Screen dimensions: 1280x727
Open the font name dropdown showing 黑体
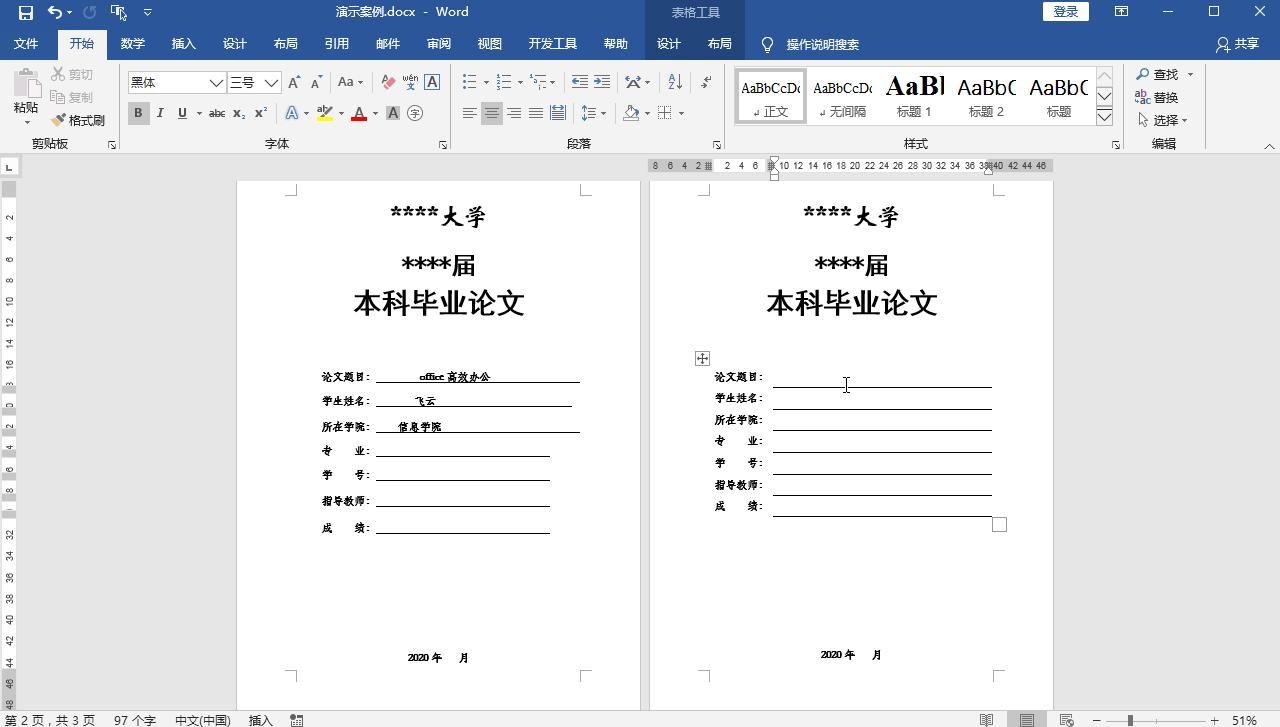pos(215,82)
